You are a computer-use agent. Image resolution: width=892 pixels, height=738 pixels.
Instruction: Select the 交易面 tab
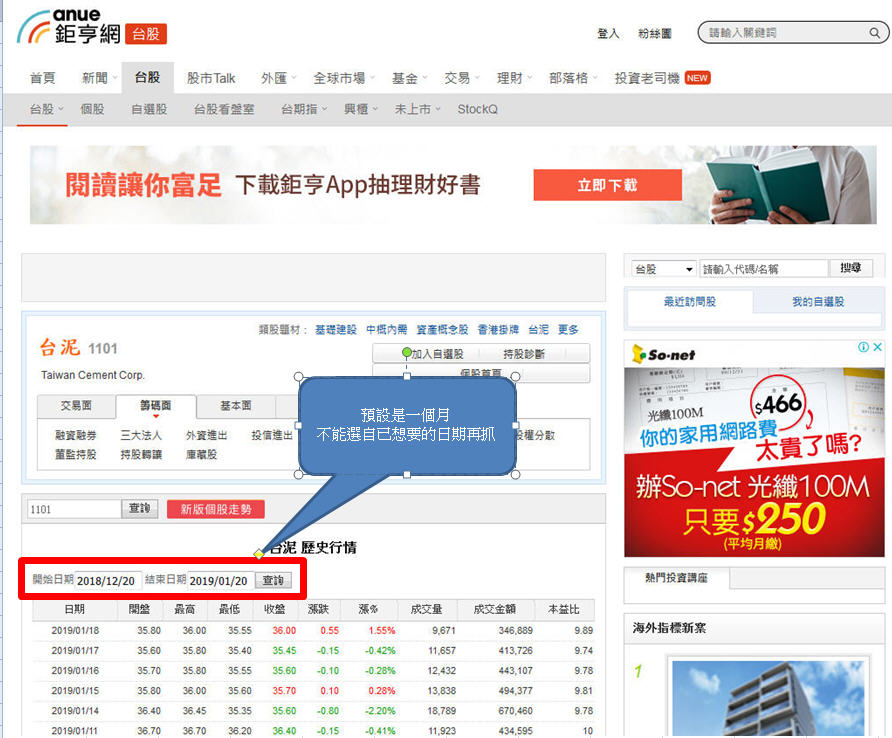pos(76,406)
